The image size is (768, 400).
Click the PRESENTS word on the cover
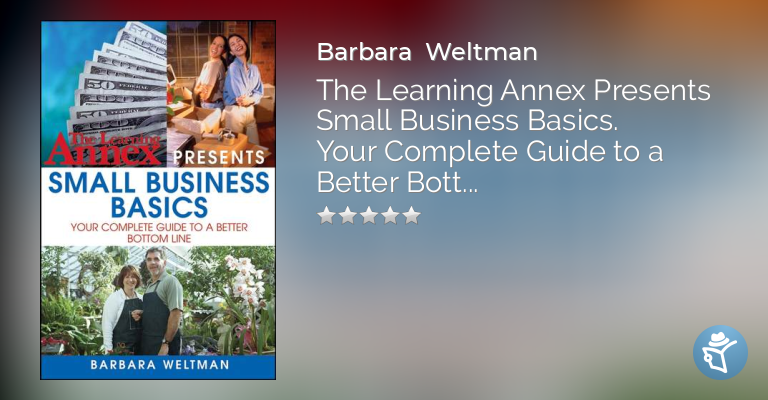[x=219, y=158]
